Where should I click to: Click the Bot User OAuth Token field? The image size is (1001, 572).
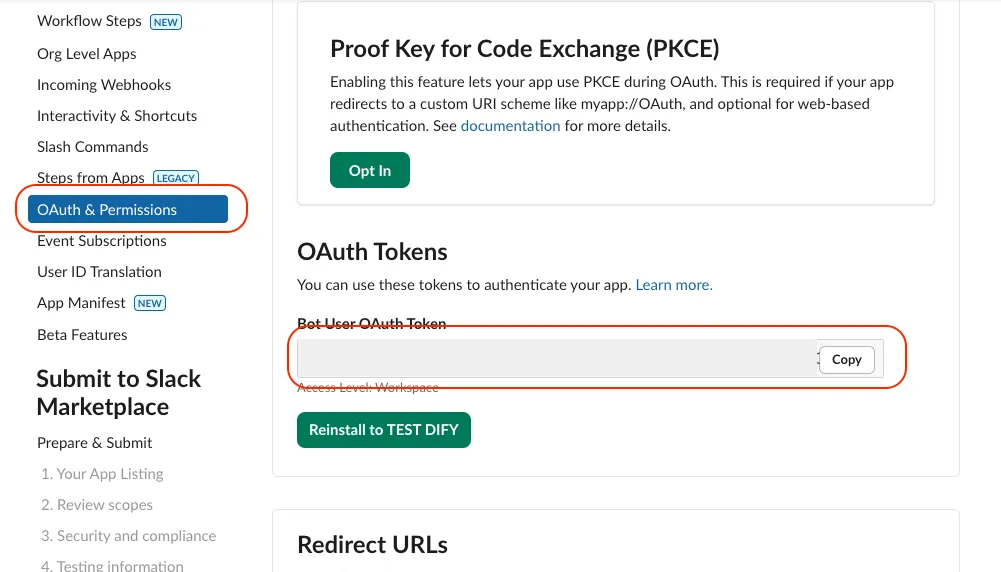coord(555,359)
